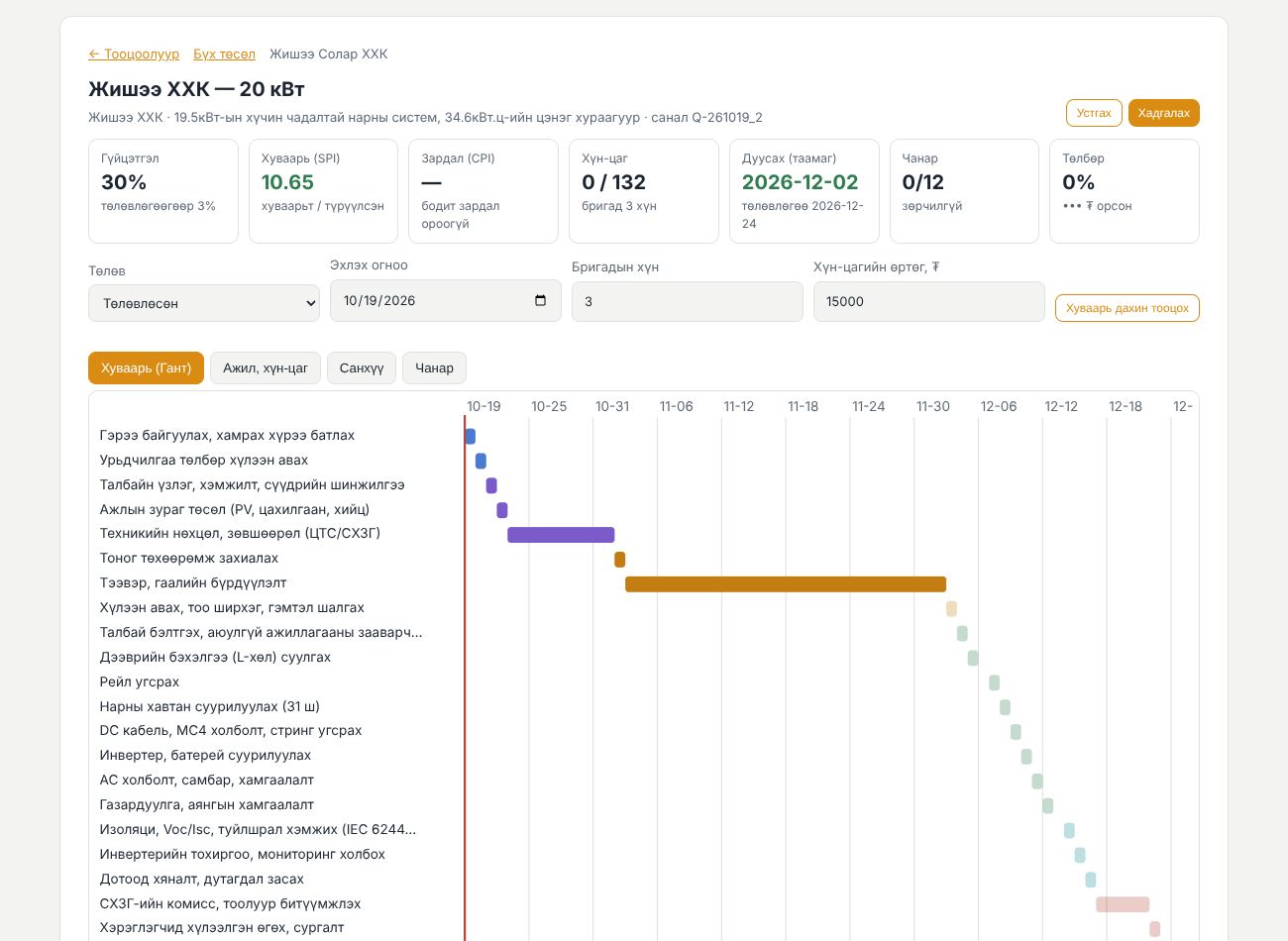The width and height of the screenshot is (1288, 941).
Task: Switch to the Санхүү tab
Action: coord(362,367)
